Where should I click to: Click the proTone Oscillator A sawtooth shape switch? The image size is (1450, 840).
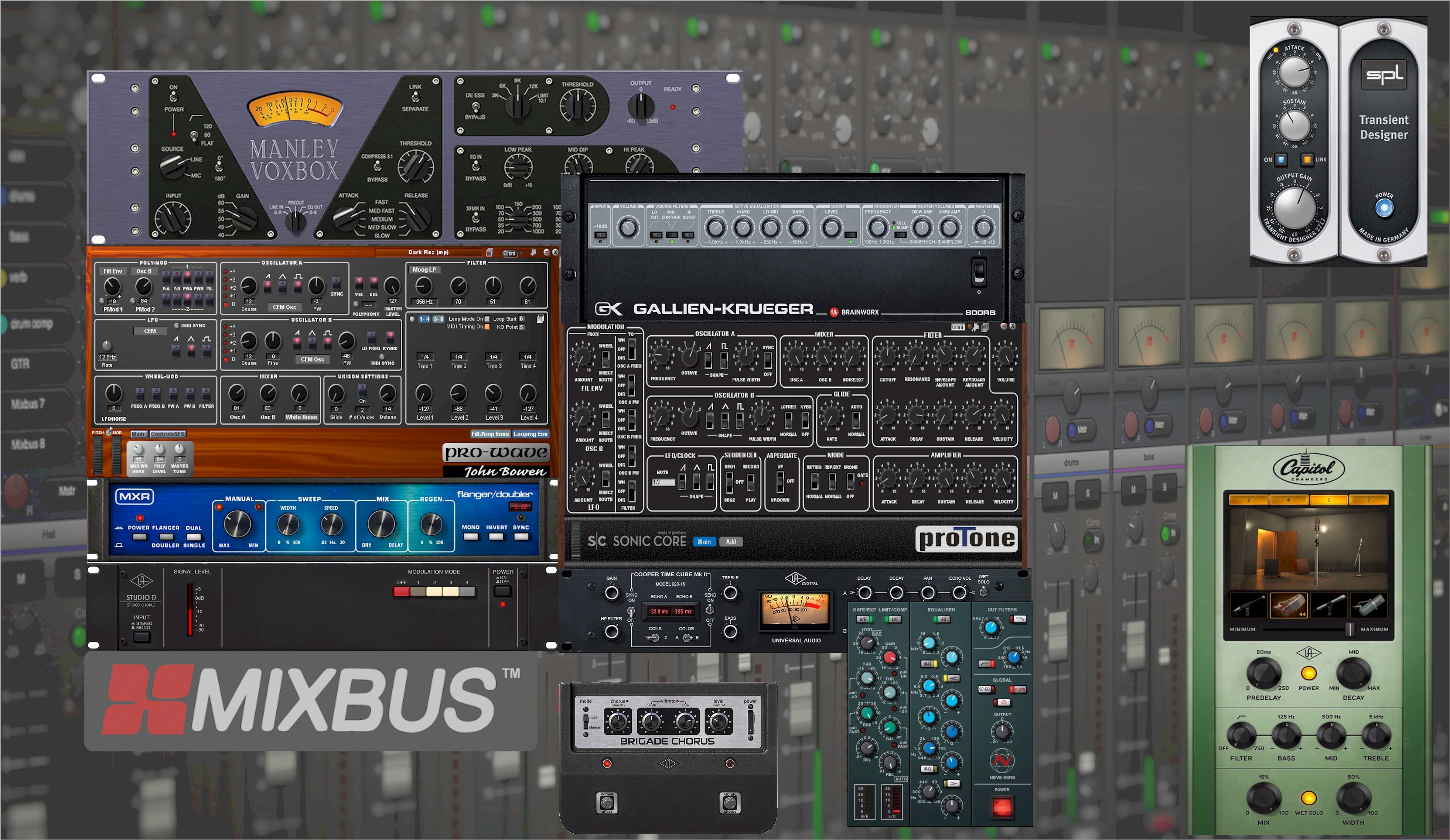(708, 360)
